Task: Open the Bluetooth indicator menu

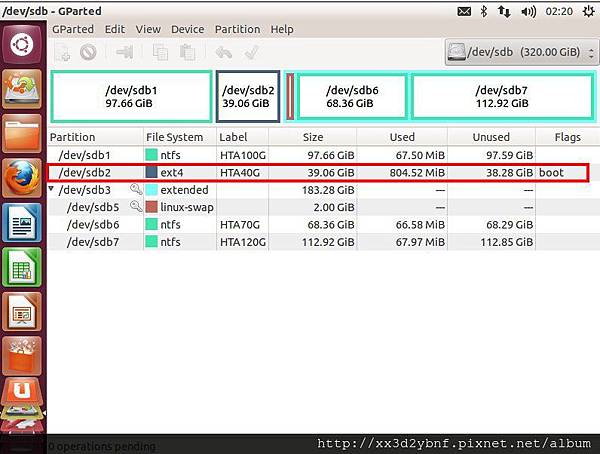Action: [484, 11]
